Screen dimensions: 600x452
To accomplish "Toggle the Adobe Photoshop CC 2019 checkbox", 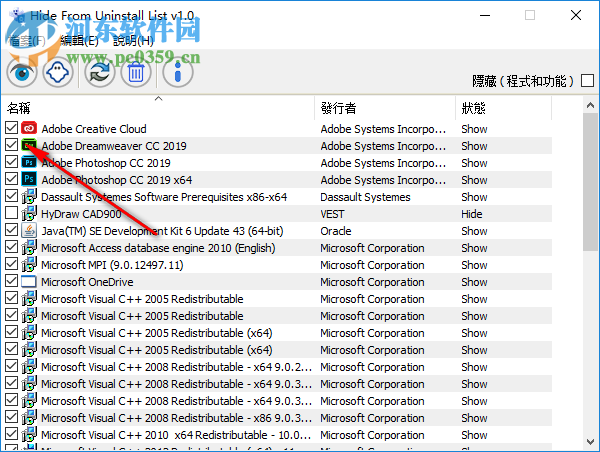I will click(12, 162).
